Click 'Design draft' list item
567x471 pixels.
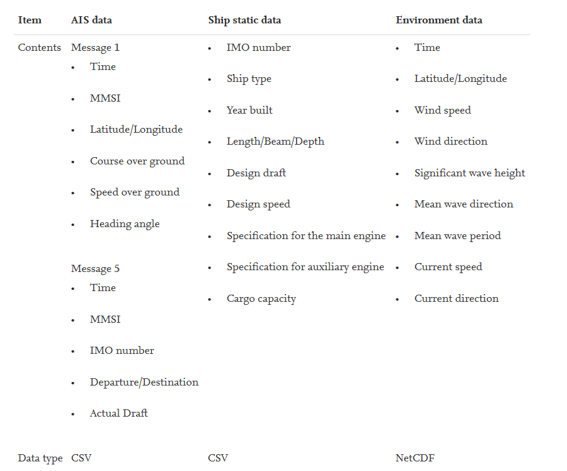click(x=256, y=173)
